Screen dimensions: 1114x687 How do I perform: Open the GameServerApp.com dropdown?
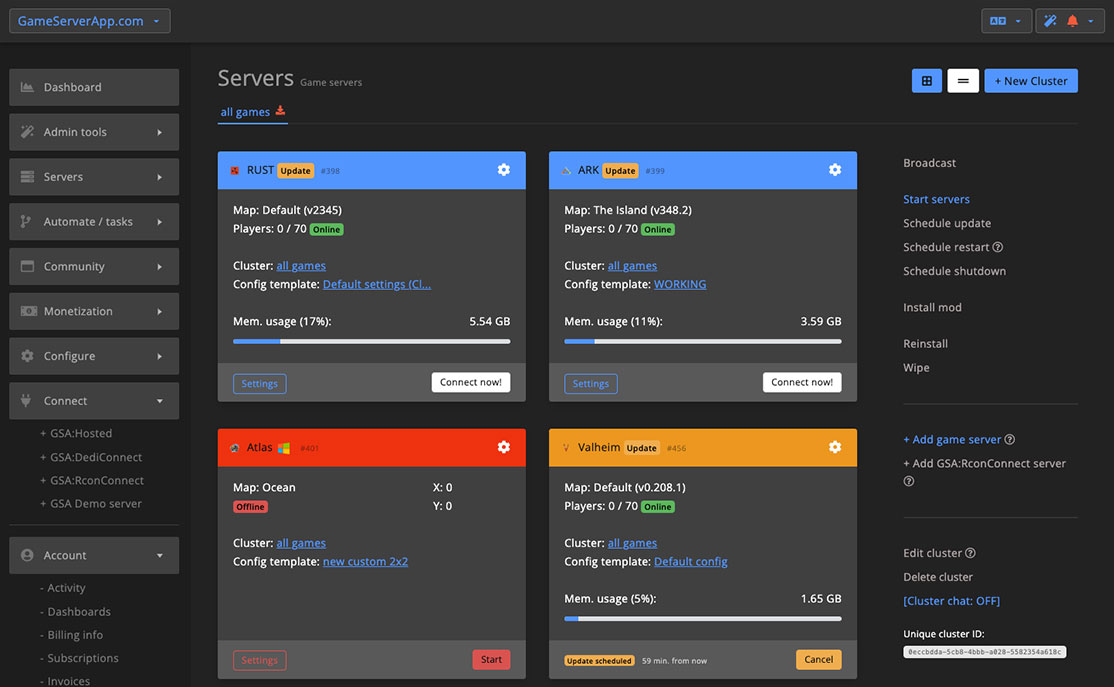90,21
